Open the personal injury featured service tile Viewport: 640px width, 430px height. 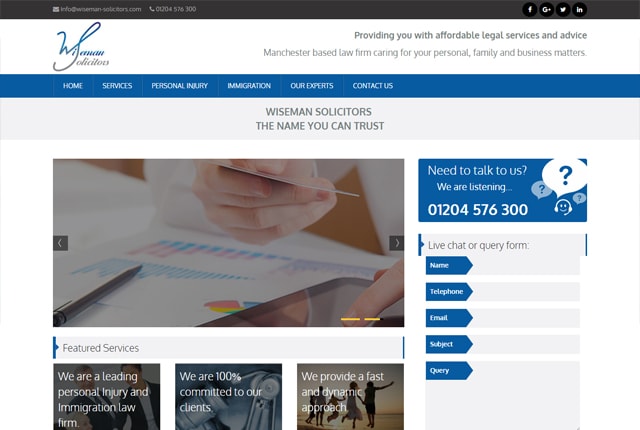(106, 396)
